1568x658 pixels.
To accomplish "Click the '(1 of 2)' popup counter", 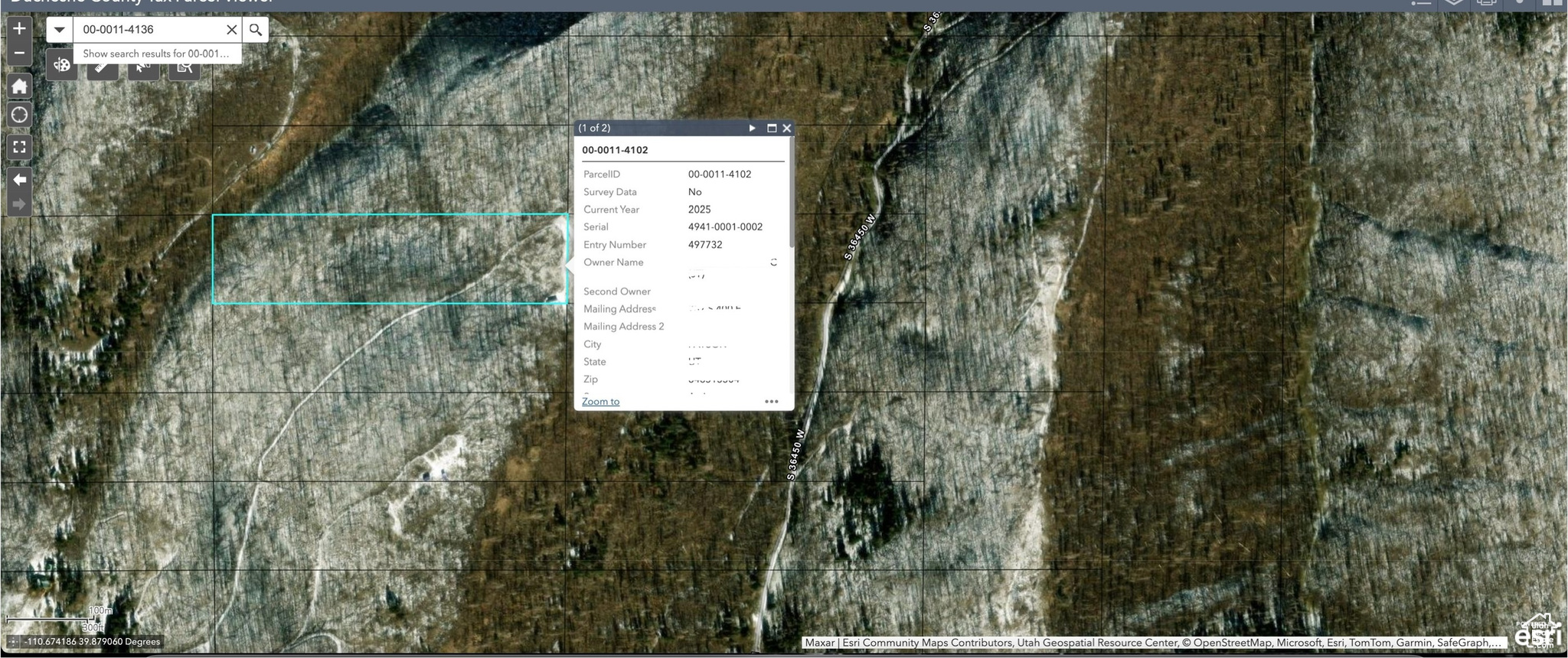I will [594, 128].
